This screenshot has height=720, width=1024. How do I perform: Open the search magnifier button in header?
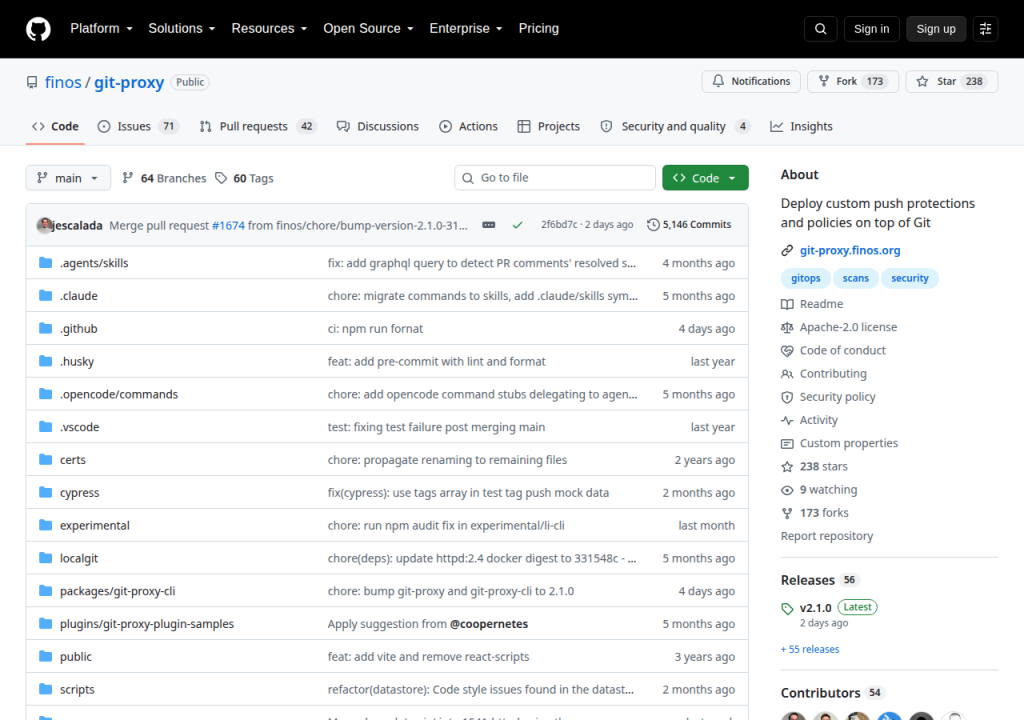tap(820, 29)
